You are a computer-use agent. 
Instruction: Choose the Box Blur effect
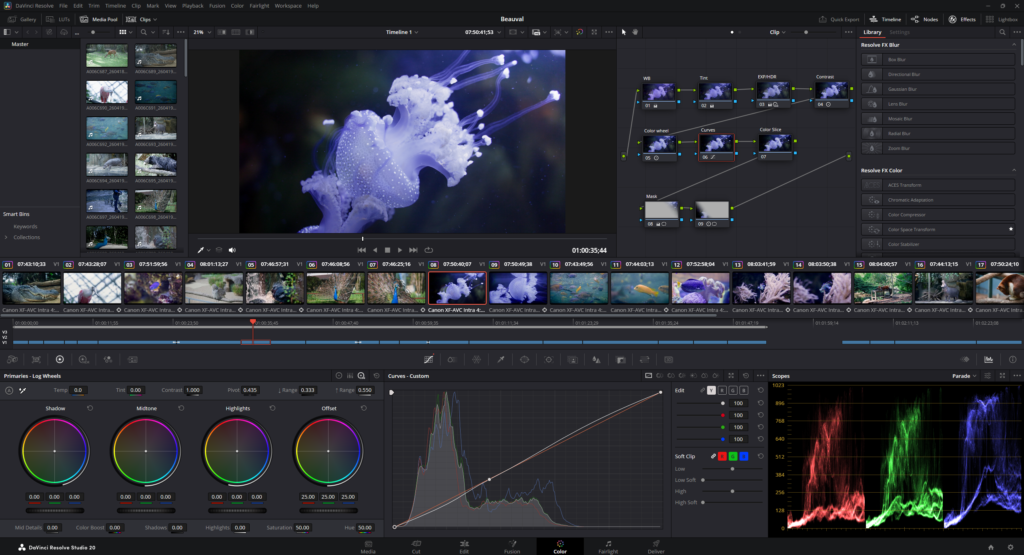pos(938,59)
